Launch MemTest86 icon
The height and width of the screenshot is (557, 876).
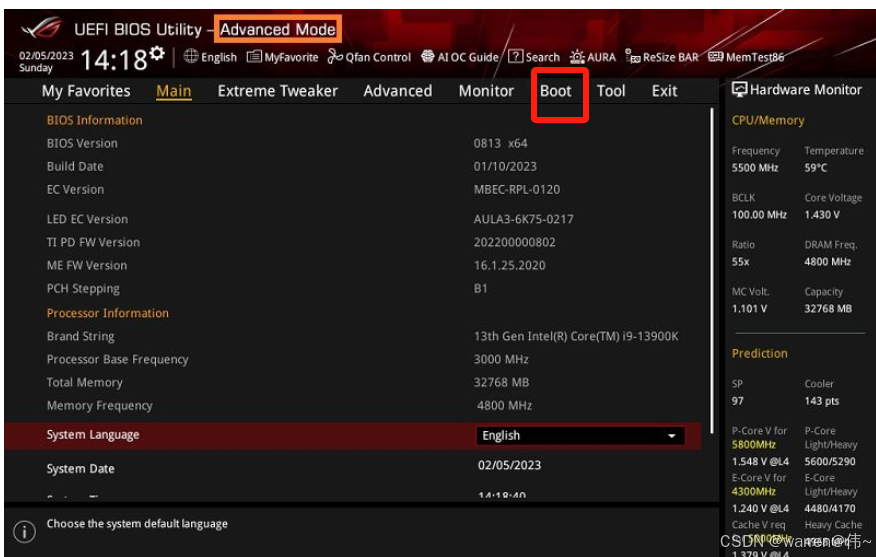[x=715, y=56]
